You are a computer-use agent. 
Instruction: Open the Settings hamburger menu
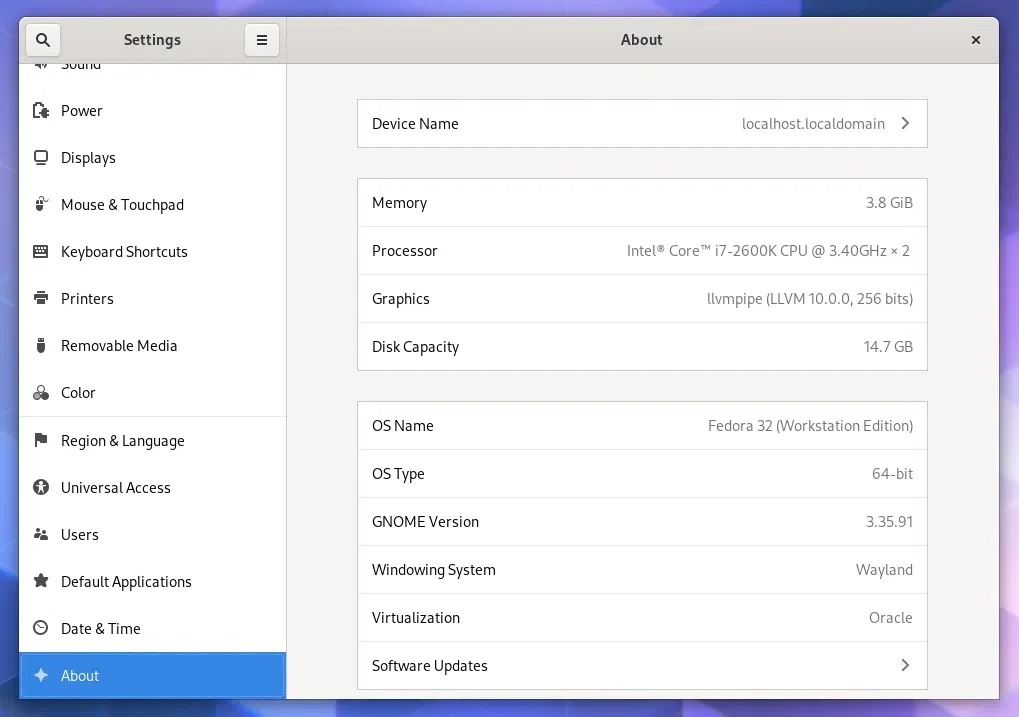[262, 40]
